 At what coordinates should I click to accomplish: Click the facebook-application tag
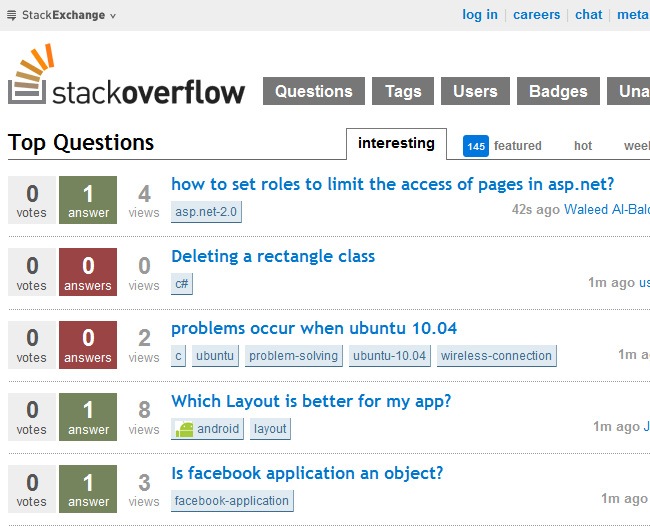[232, 501]
